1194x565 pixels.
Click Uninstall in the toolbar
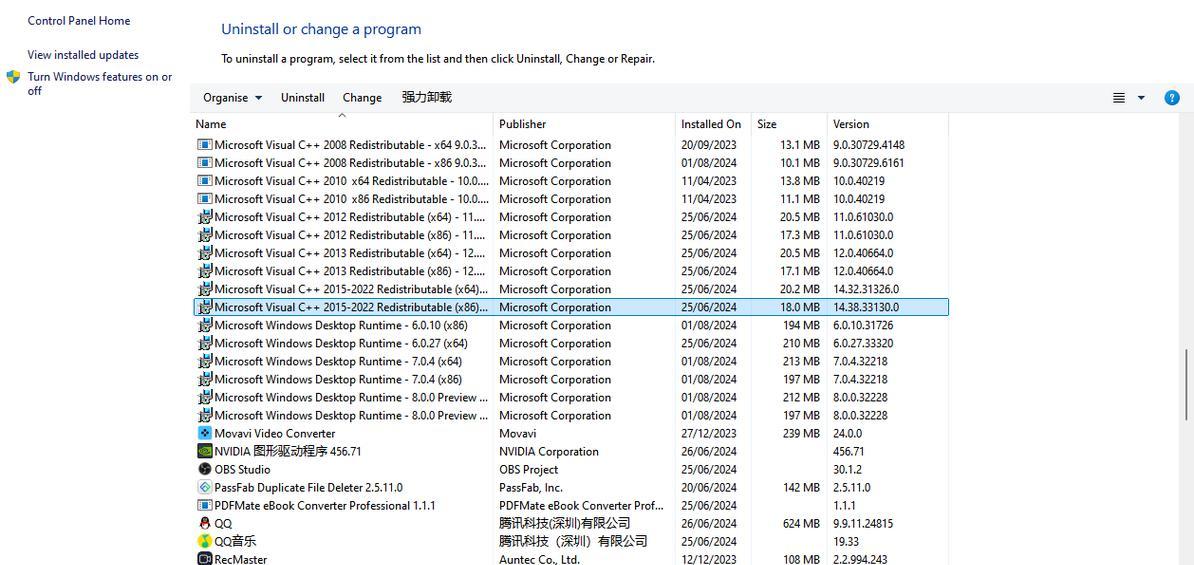pos(302,97)
